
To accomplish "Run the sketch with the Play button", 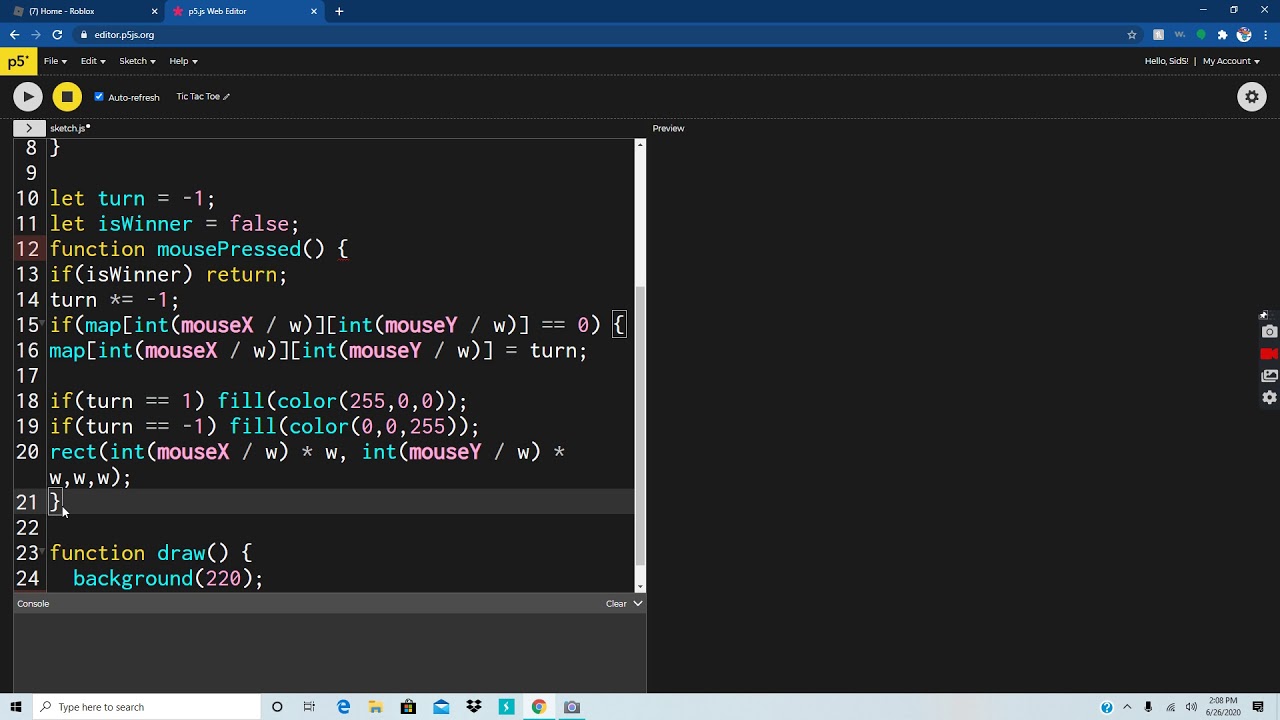I will tap(27, 96).
